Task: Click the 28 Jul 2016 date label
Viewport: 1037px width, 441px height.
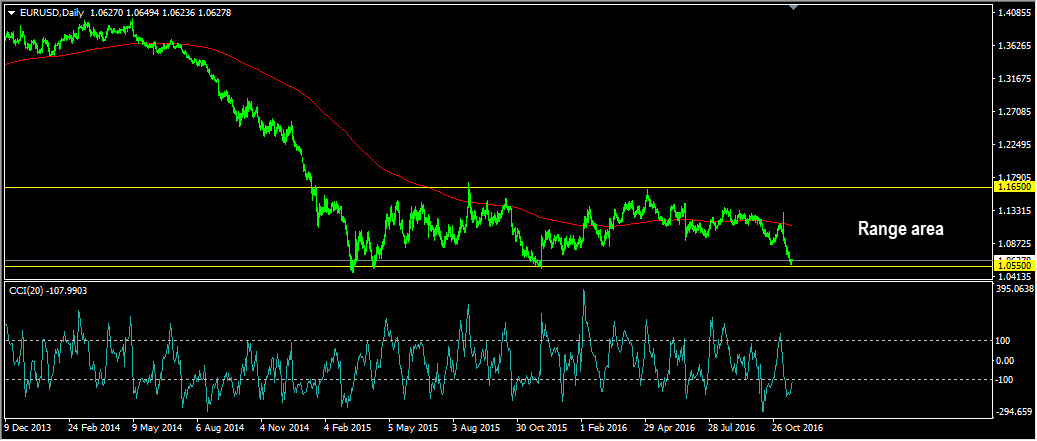Action: pos(731,428)
